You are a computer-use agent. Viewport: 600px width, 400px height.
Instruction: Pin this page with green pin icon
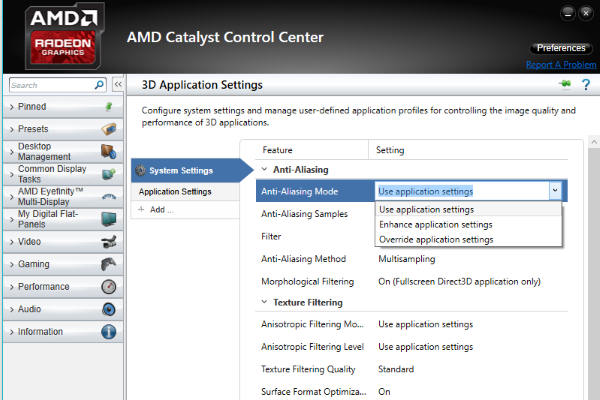coord(565,84)
